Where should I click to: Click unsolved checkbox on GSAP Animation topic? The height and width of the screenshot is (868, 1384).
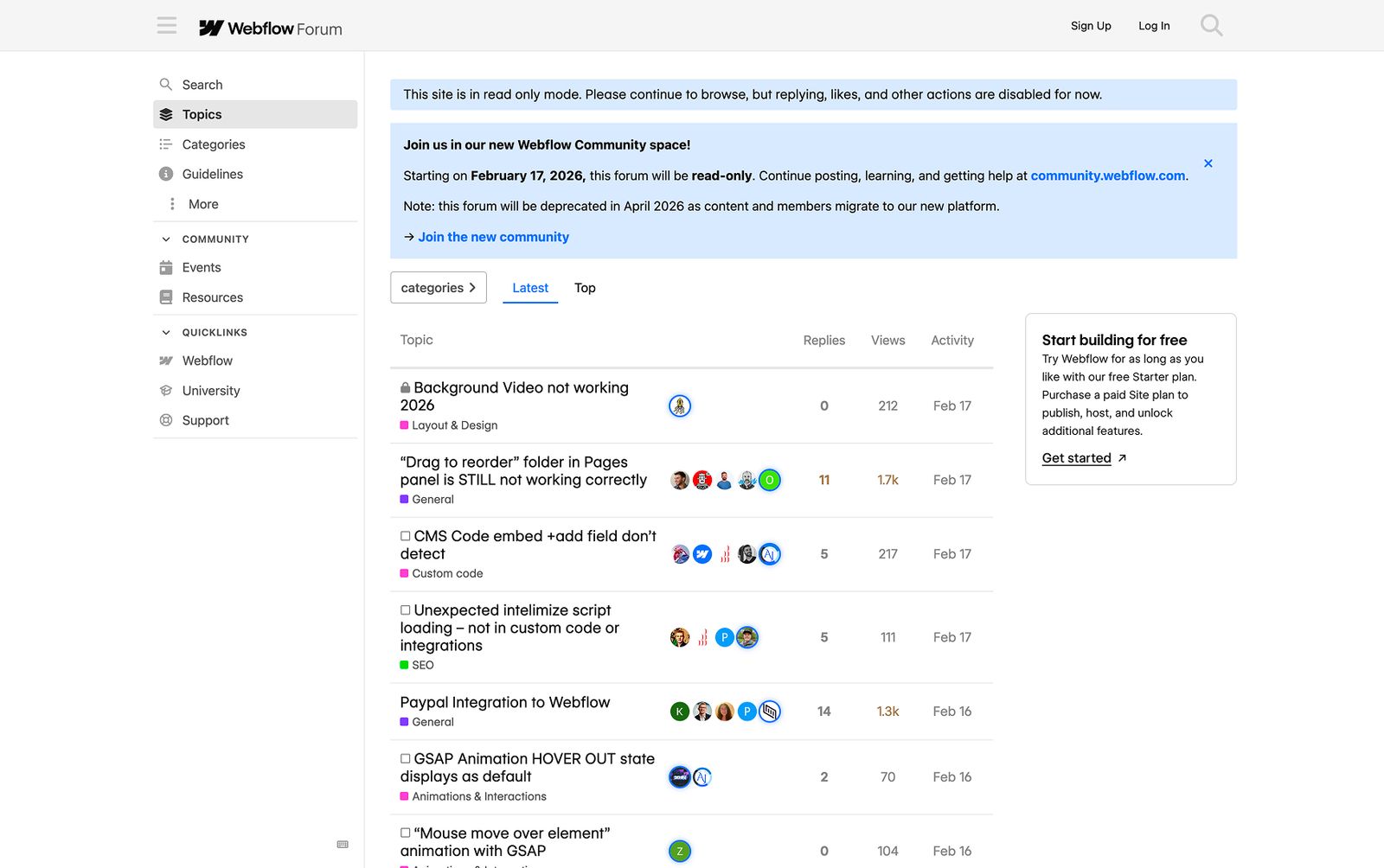405,758
